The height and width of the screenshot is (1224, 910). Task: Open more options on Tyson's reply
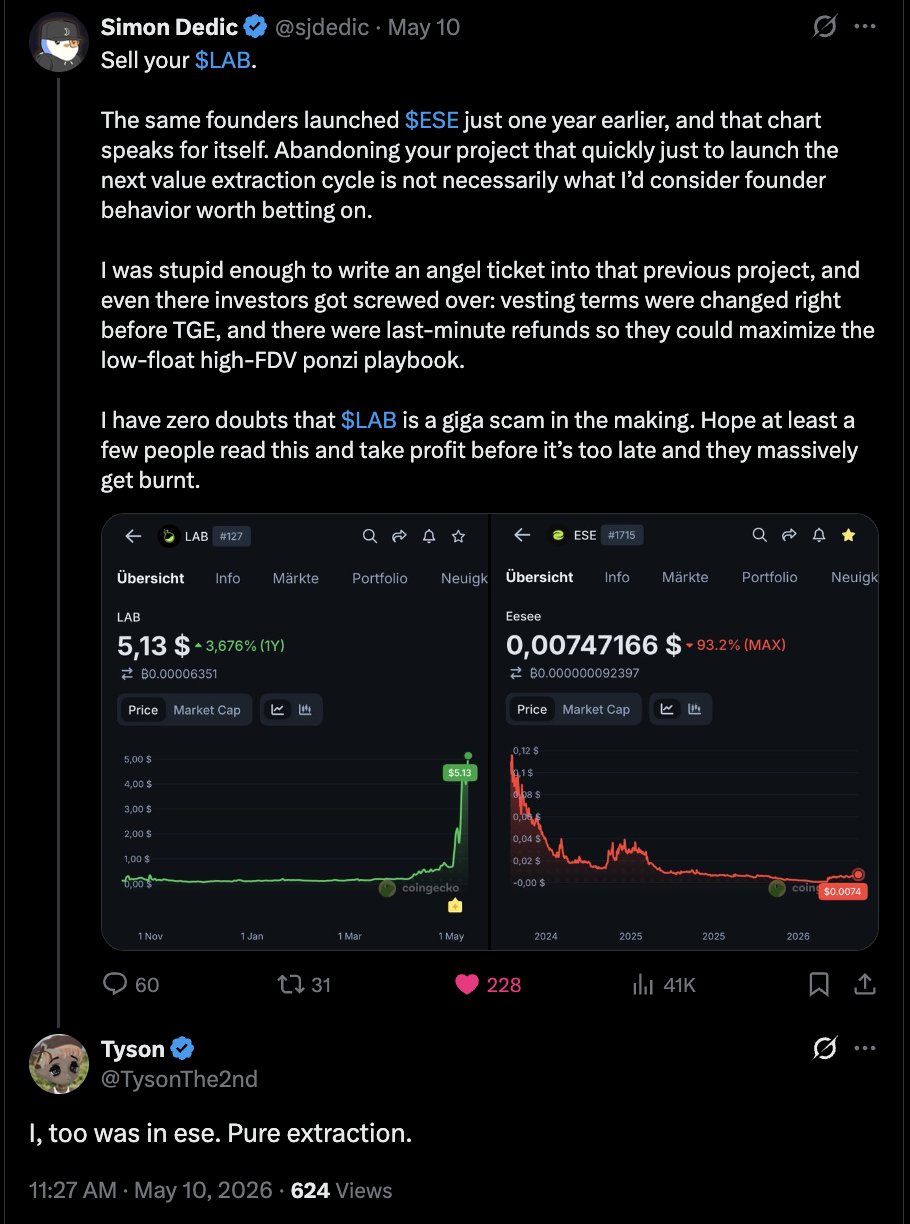point(865,1048)
